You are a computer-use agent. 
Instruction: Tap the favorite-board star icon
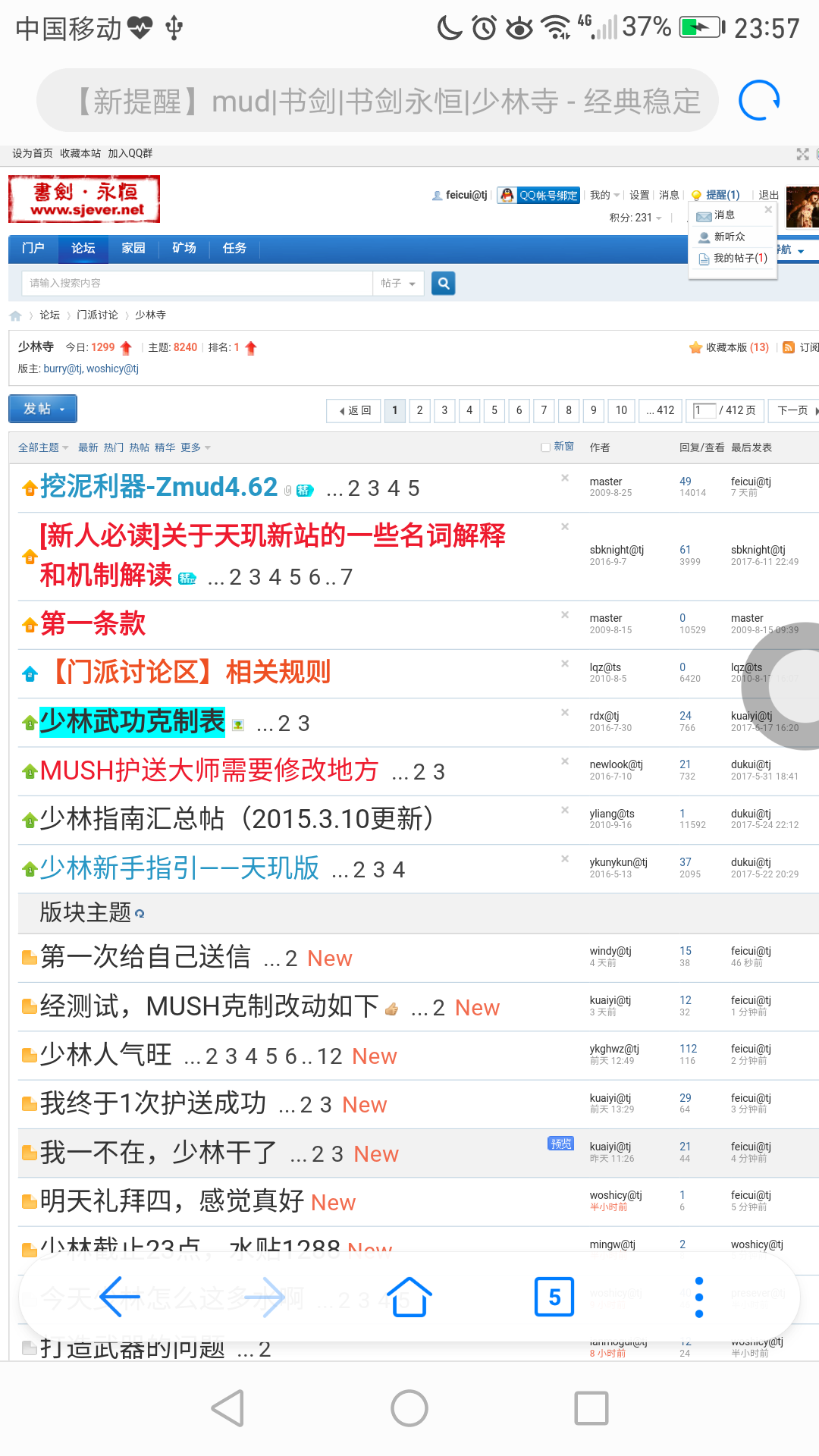point(695,347)
